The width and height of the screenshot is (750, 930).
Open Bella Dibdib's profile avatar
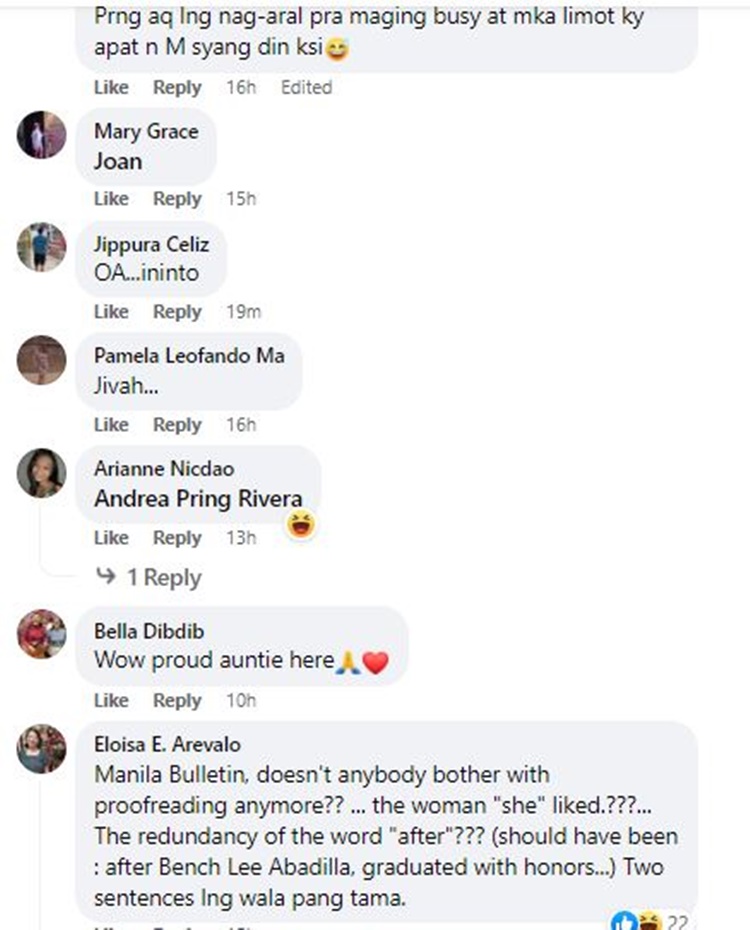tap(42, 633)
